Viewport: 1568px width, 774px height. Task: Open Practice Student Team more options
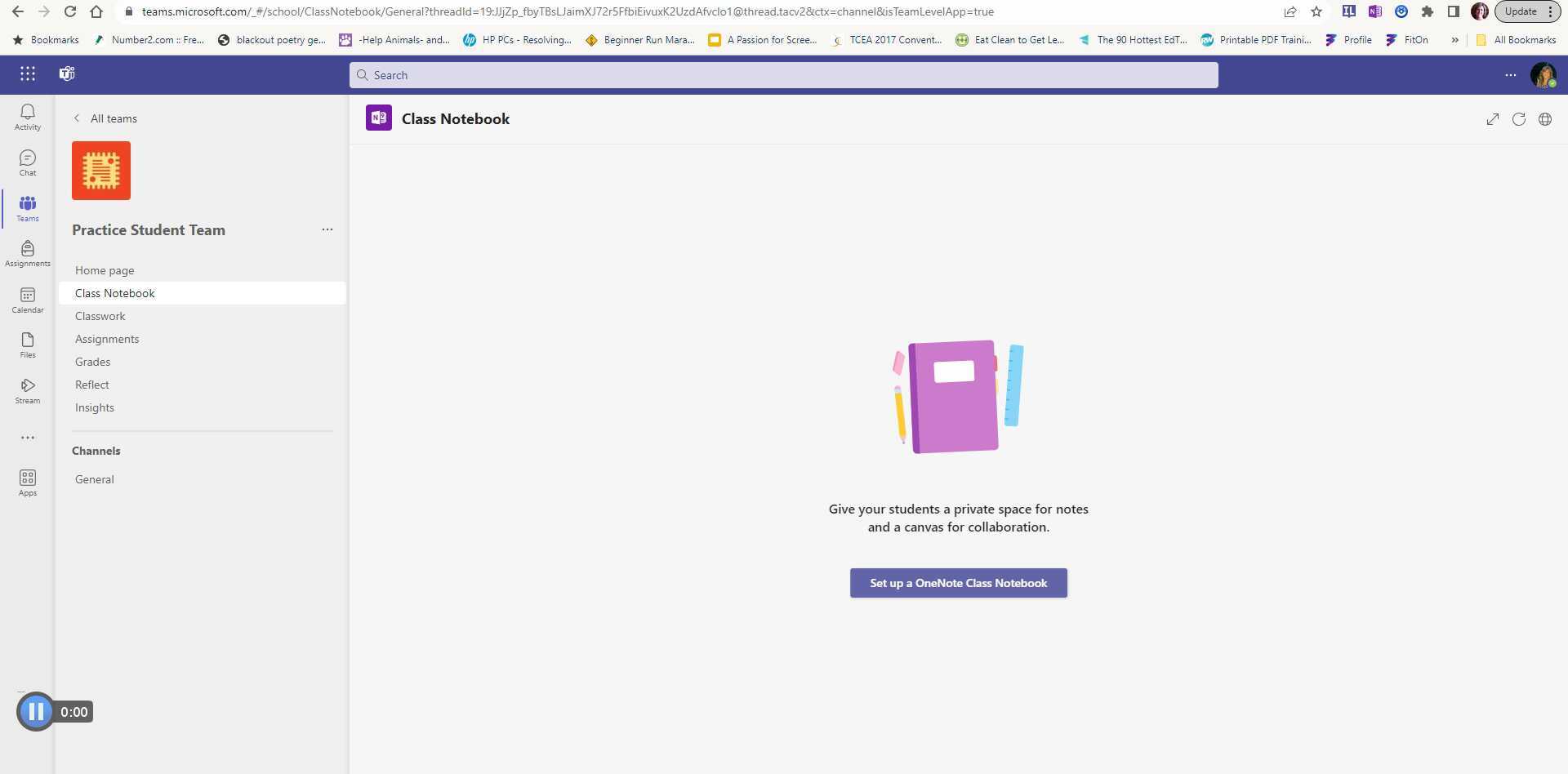tap(327, 229)
